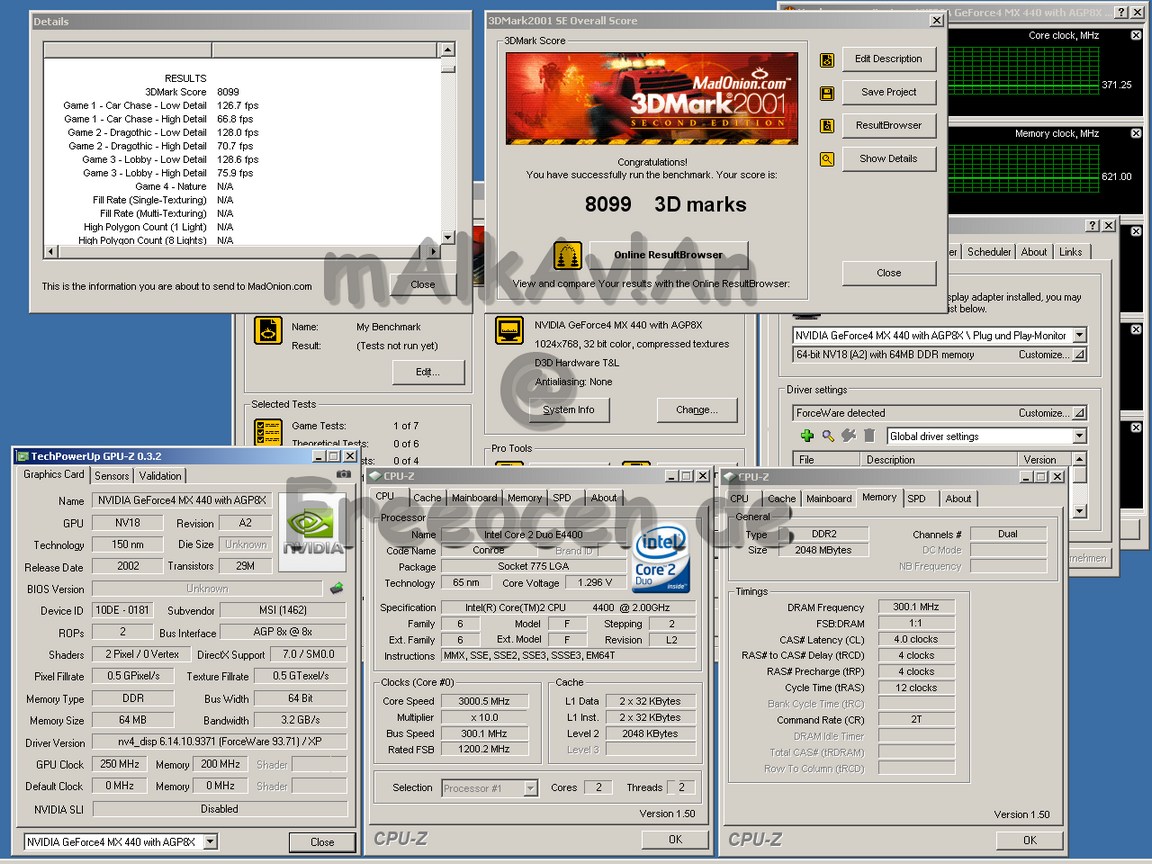Close the Core clock graph with its X
1152x864 pixels.
point(1136,35)
